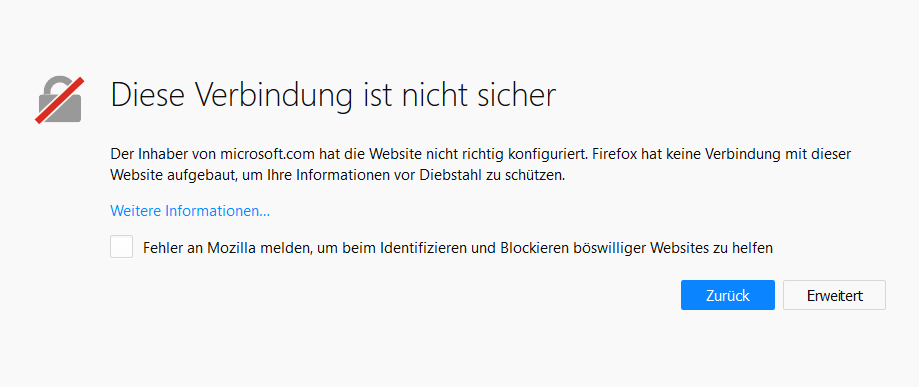
Task: Click 'Der Inhaber von' at the paragraph start
Action: 163,155
